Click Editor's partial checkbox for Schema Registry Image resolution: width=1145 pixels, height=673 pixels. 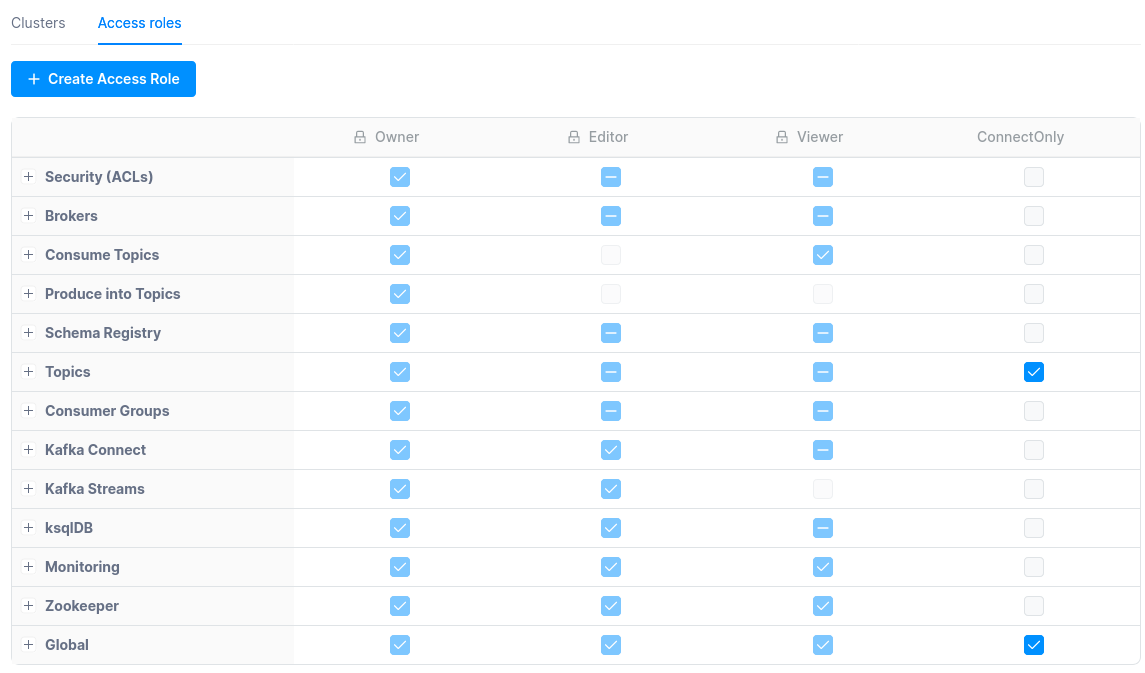click(611, 334)
